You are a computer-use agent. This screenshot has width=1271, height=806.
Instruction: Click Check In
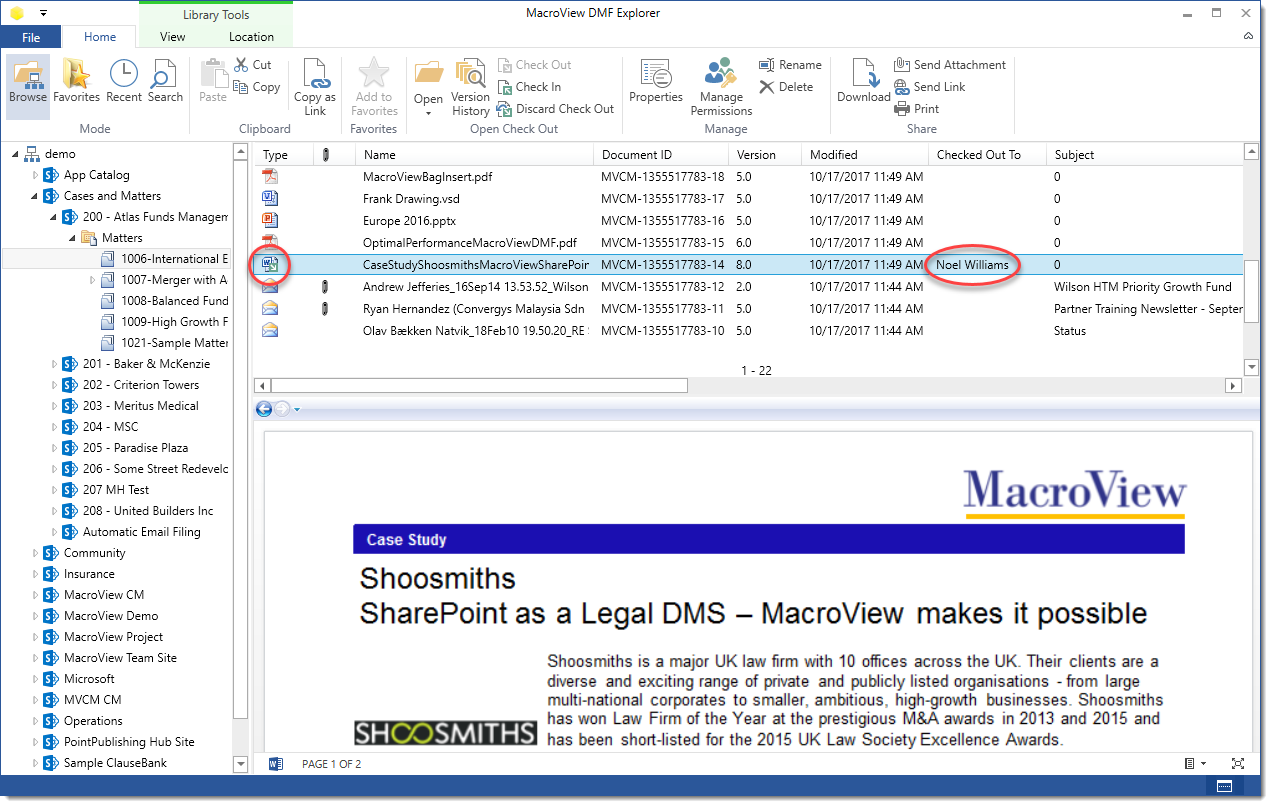click(529, 87)
